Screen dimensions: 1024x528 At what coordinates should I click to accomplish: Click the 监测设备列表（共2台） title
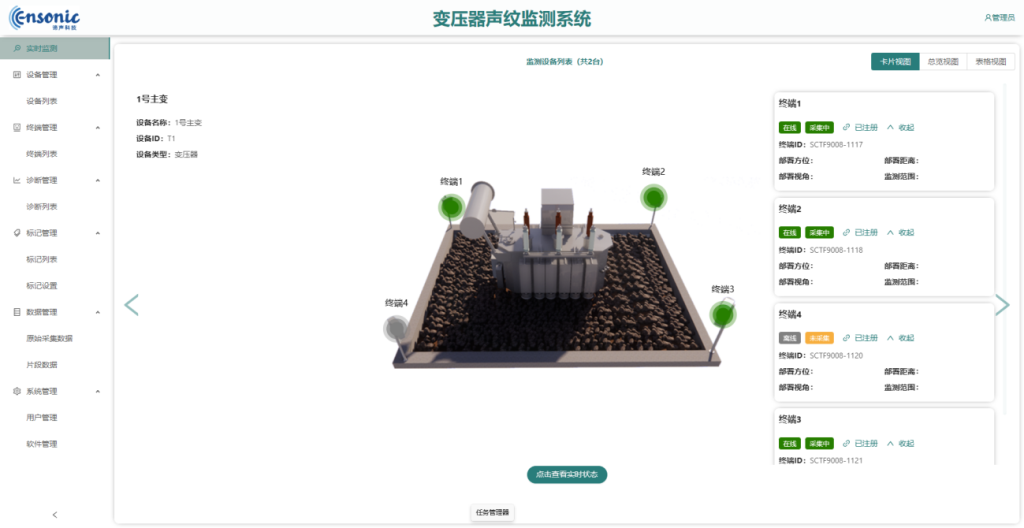pyautogui.click(x=564, y=61)
